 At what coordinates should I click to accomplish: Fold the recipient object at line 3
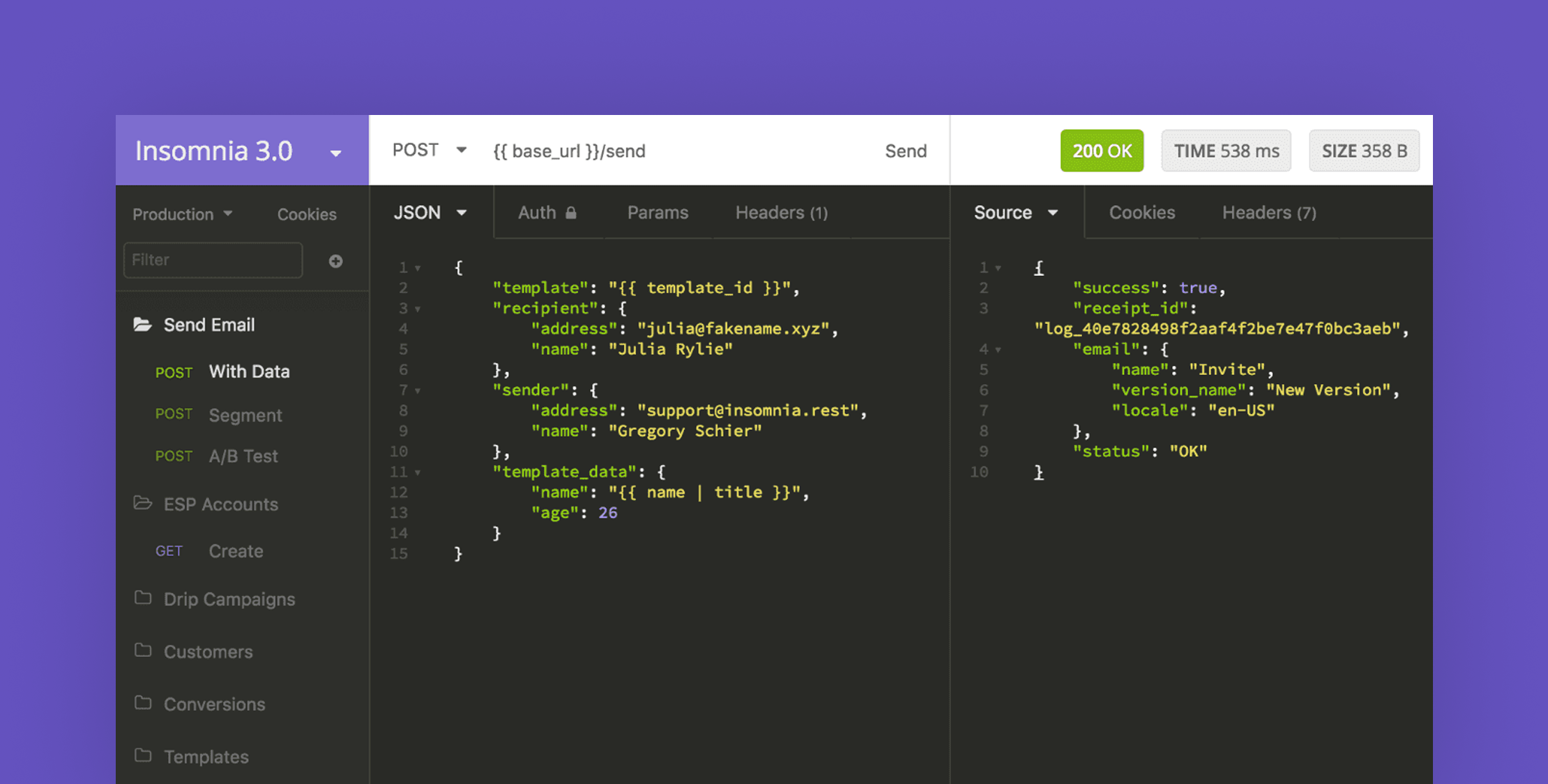click(418, 309)
